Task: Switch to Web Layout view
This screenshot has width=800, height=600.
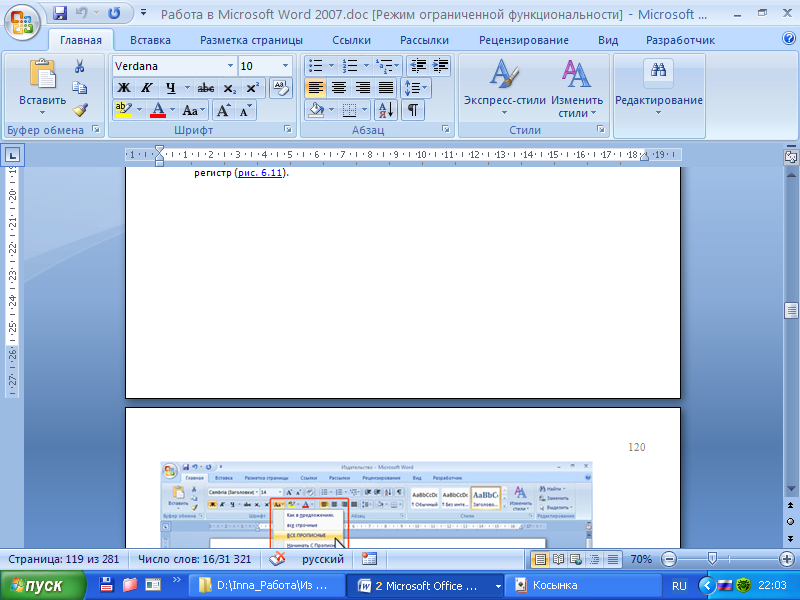Action: tap(576, 560)
